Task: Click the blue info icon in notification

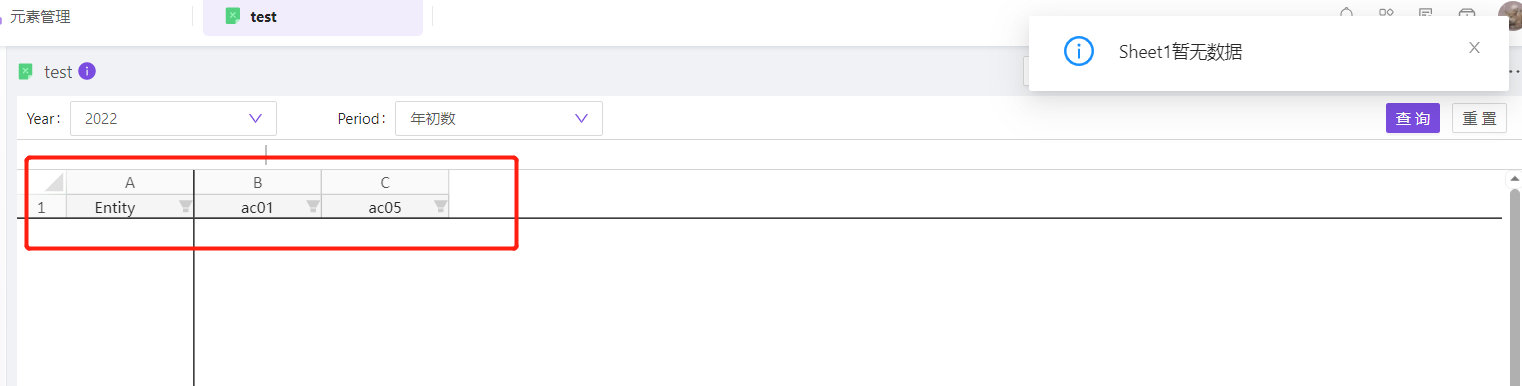Action: point(1079,52)
